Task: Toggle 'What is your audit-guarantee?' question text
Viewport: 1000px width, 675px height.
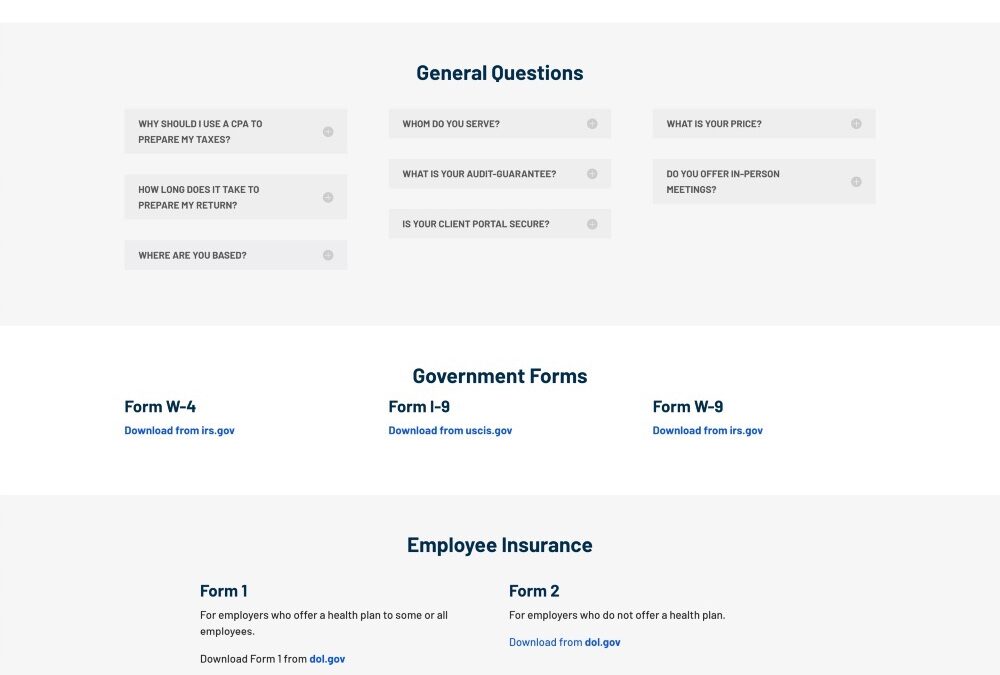Action: (479, 174)
